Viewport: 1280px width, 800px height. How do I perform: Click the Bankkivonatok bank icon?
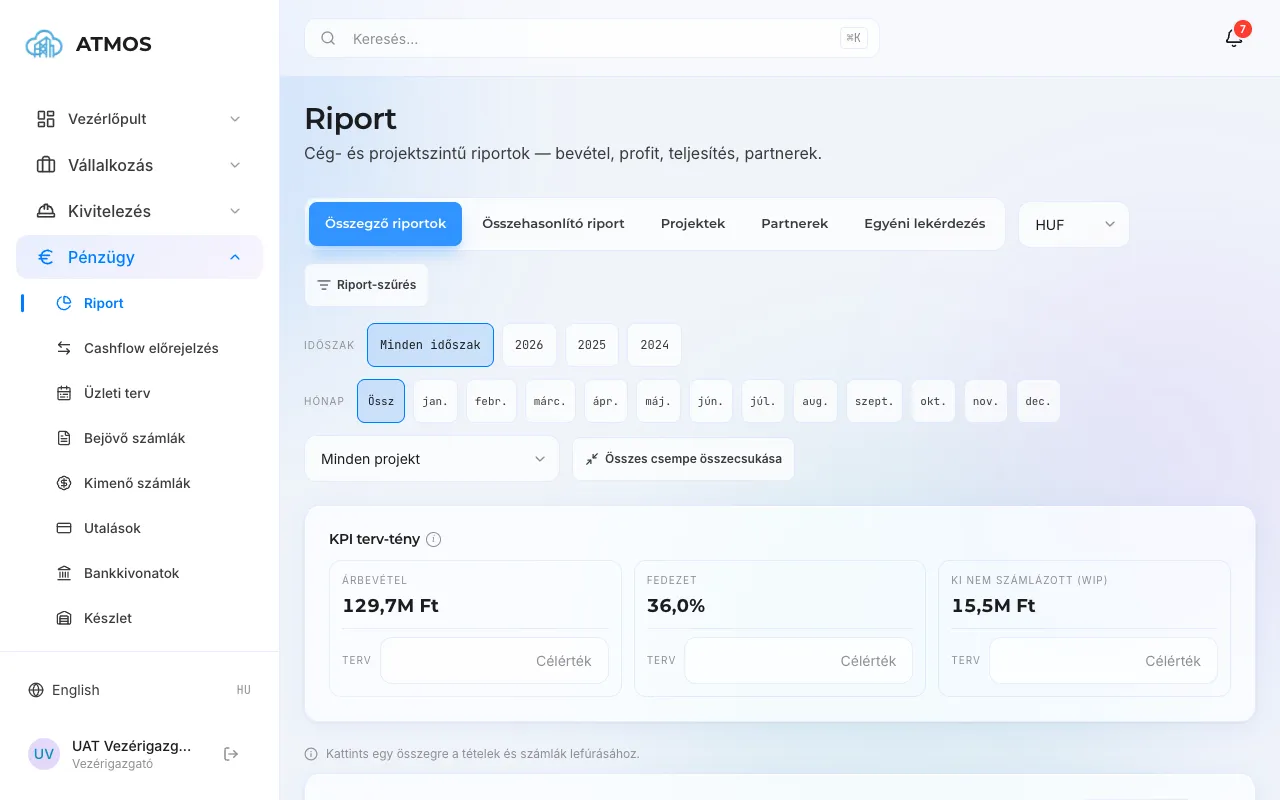(x=64, y=573)
